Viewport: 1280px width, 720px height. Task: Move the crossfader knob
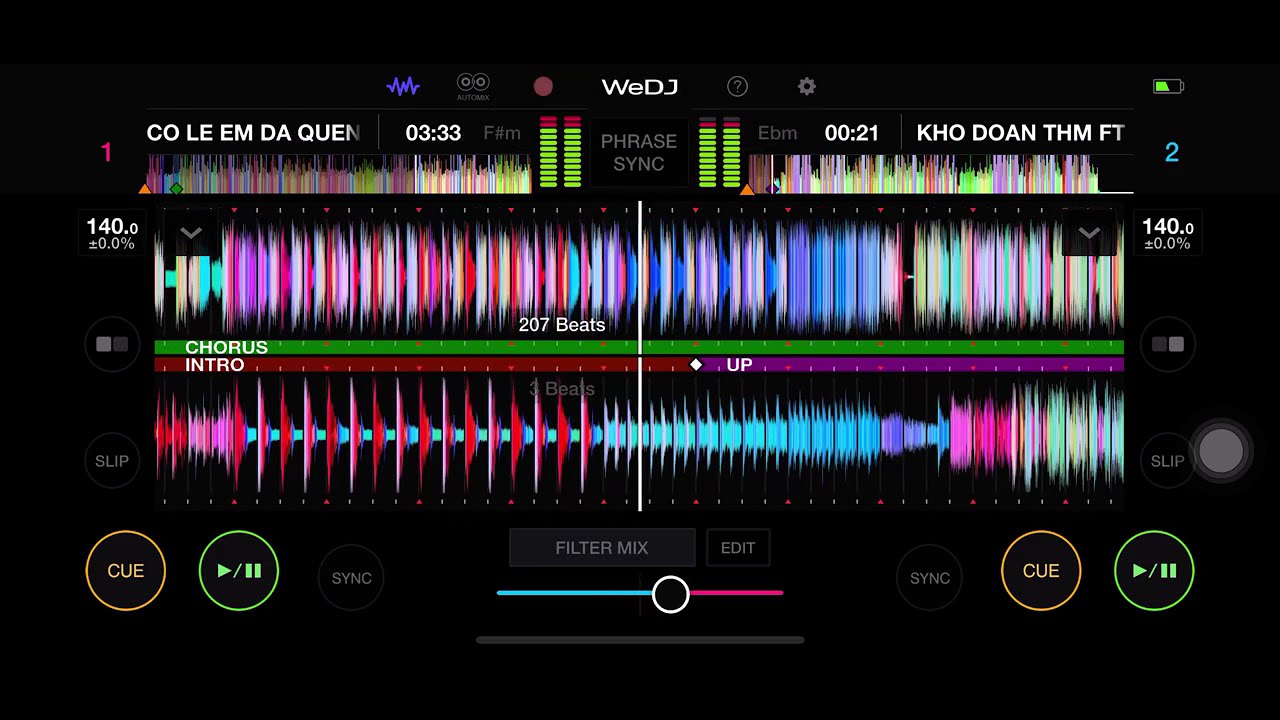670,594
